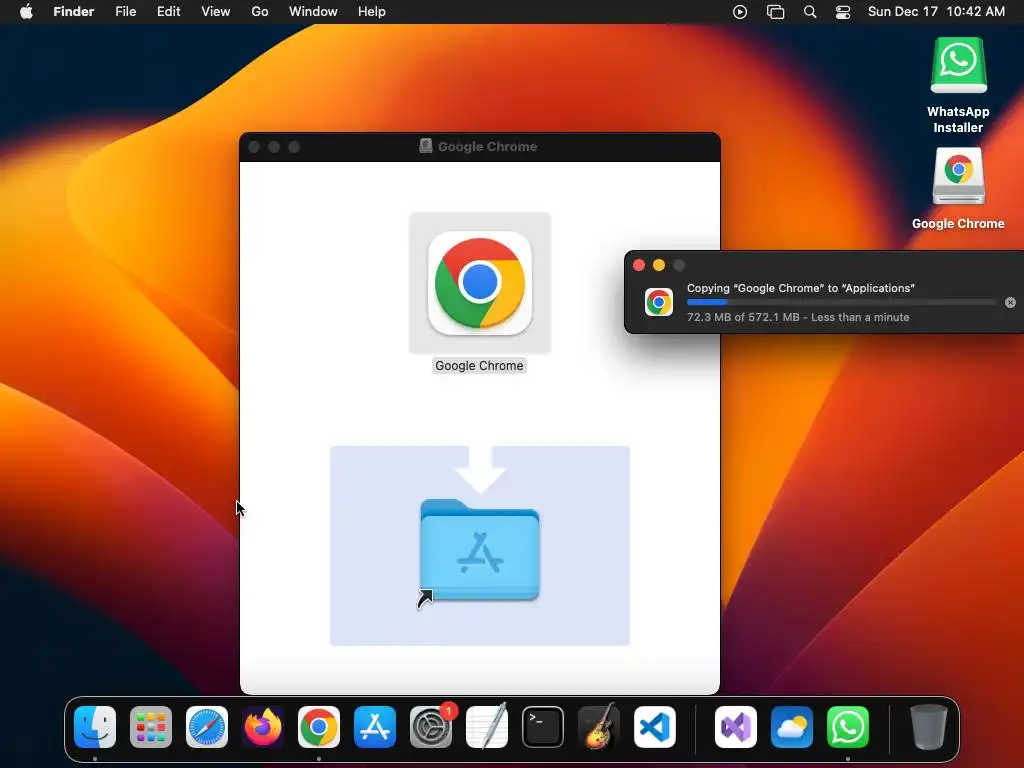Image resolution: width=1024 pixels, height=768 pixels.
Task: Click the Google Chrome installer window title
Action: pyautogui.click(x=487, y=146)
